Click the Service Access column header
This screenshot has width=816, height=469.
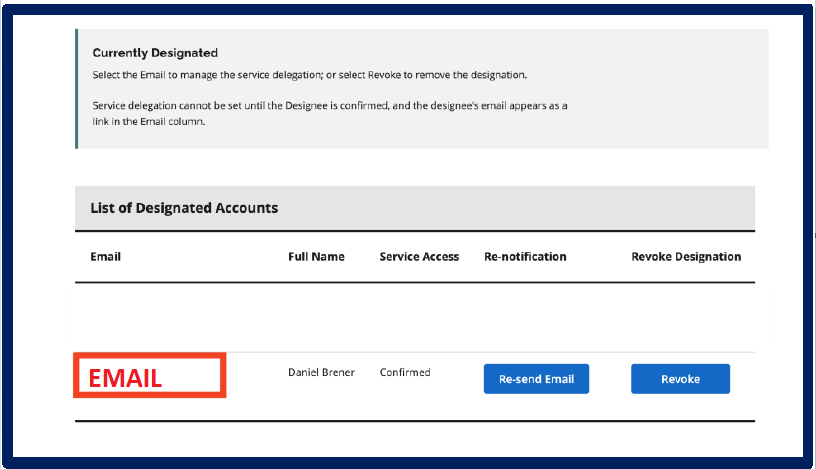[x=419, y=257]
